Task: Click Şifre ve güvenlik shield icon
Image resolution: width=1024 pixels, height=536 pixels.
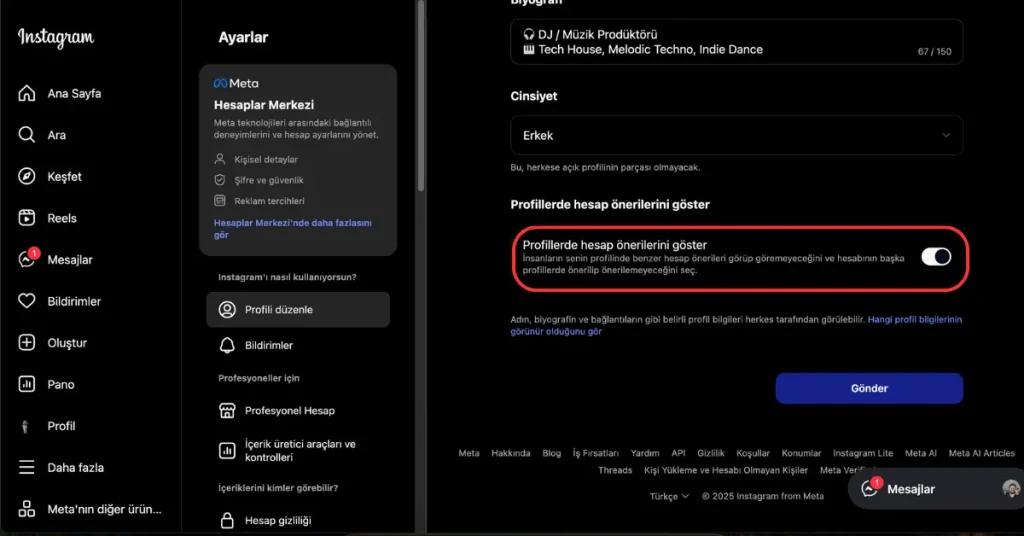Action: tap(220, 180)
